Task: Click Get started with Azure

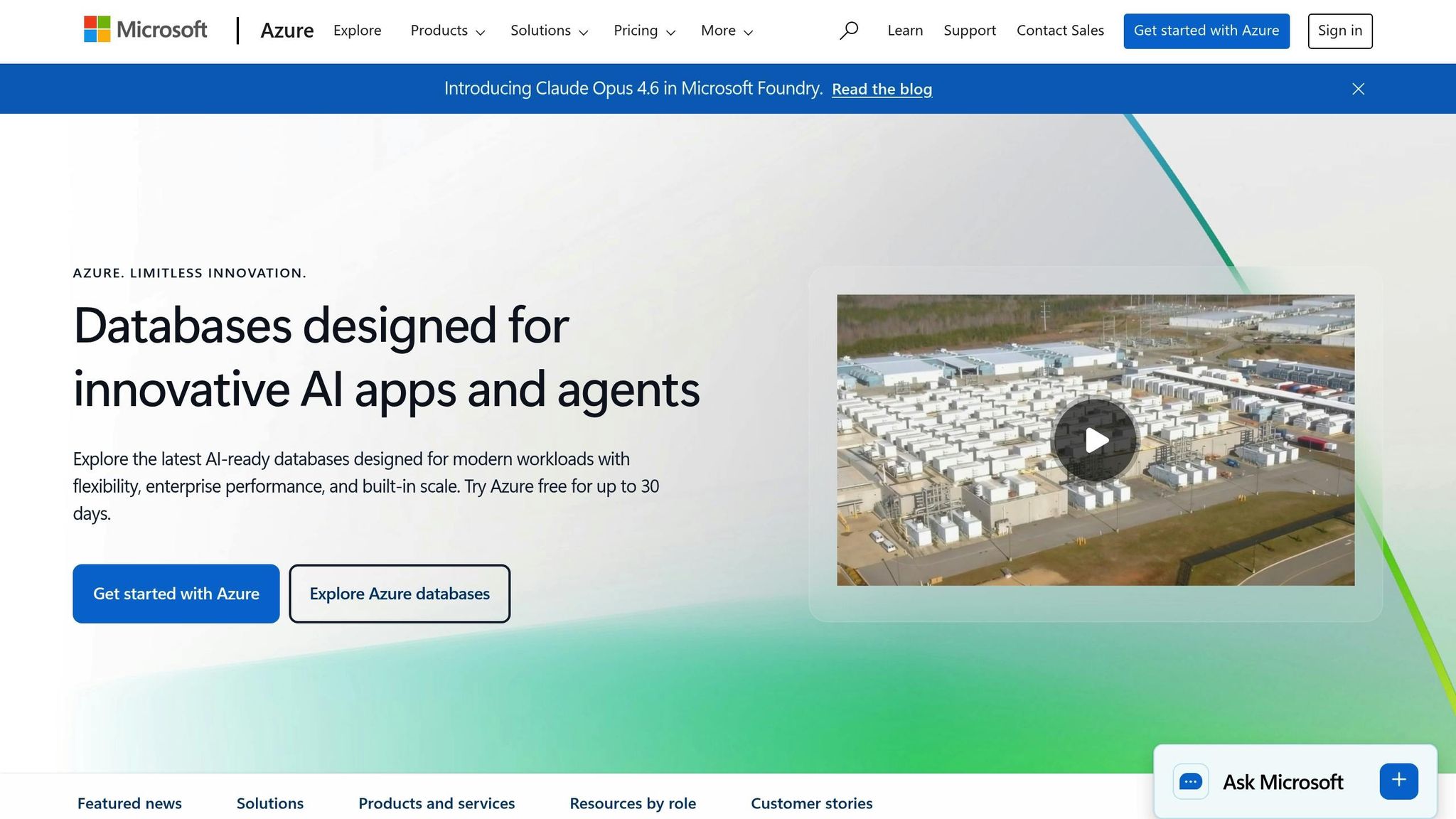Action: pyautogui.click(x=176, y=594)
